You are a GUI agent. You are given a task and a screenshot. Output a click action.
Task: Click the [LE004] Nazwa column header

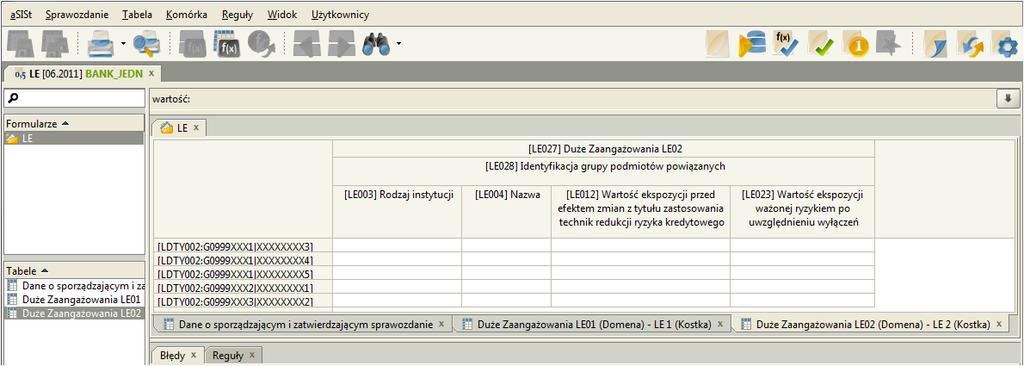pos(506,212)
